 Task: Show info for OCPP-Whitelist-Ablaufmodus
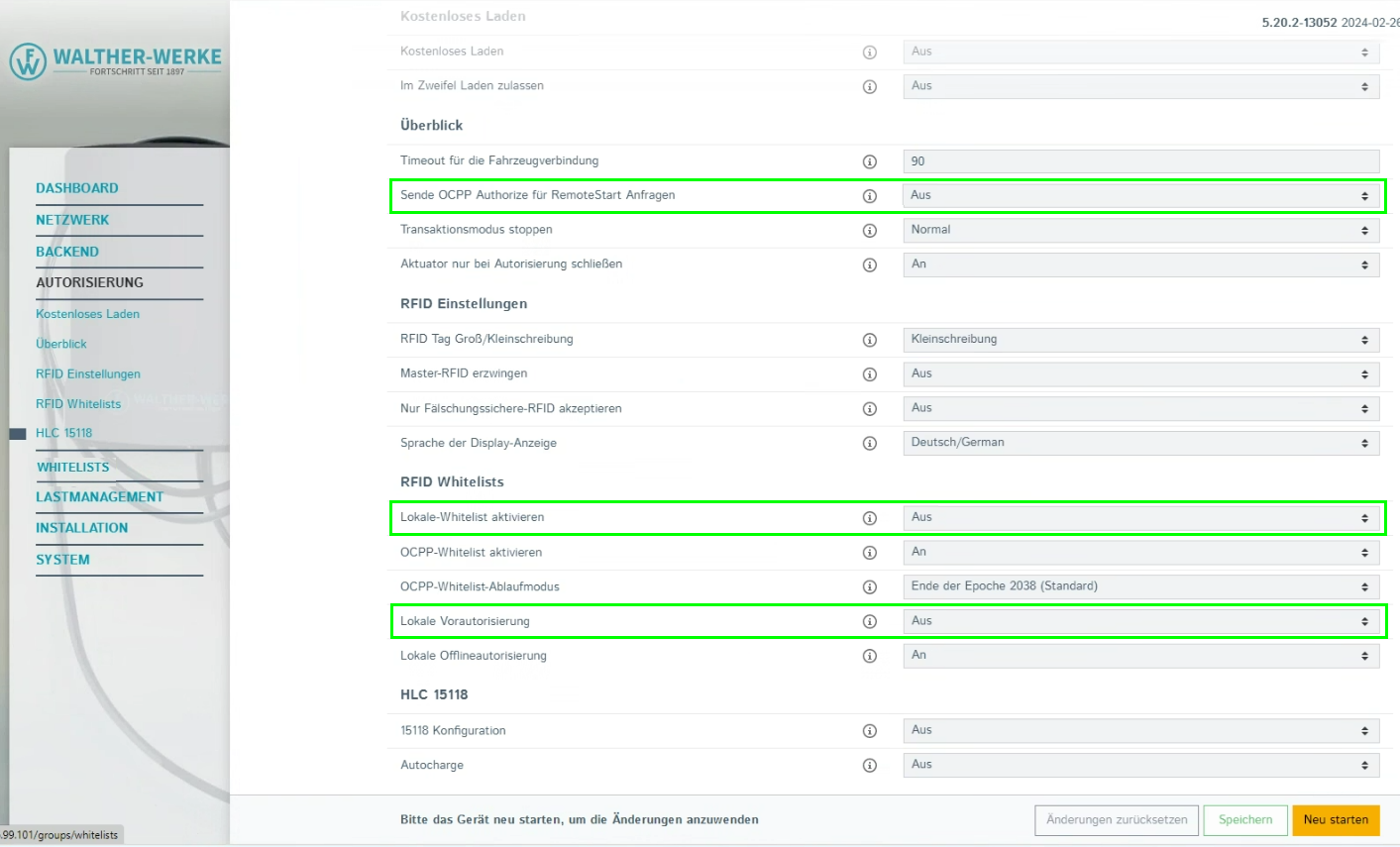(869, 587)
